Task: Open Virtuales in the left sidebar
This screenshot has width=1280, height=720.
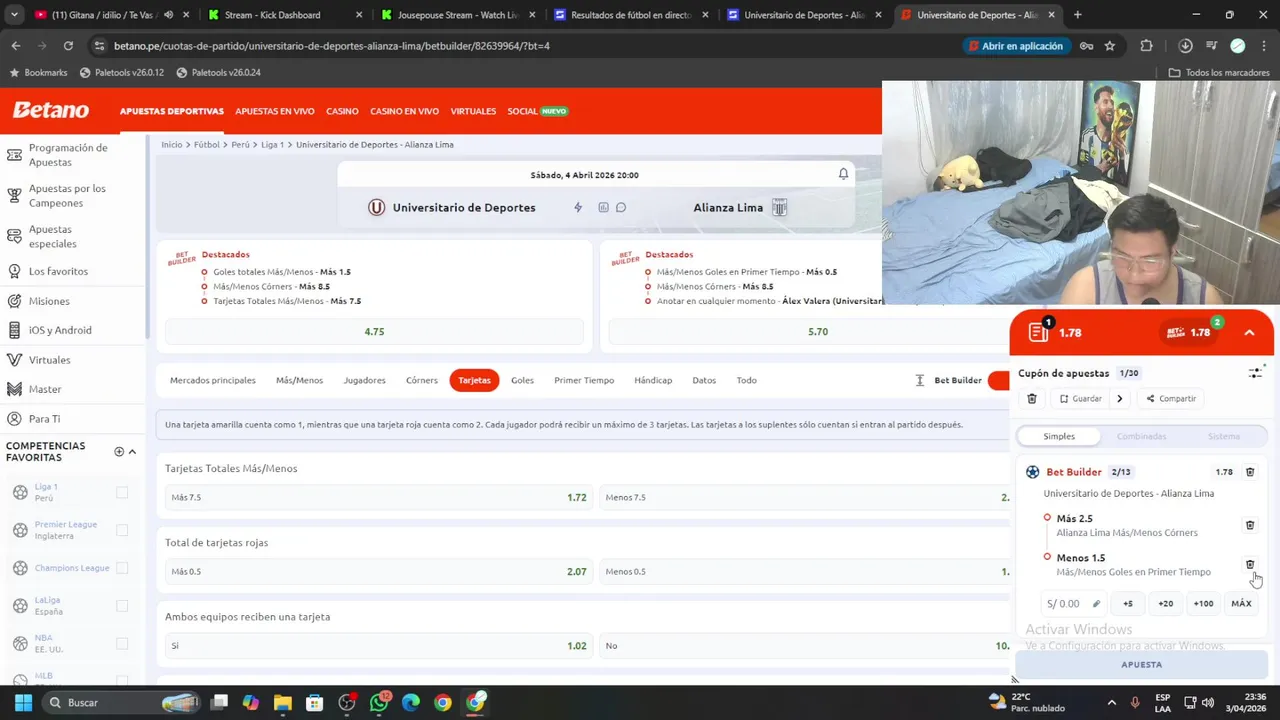Action: [x=49, y=360]
